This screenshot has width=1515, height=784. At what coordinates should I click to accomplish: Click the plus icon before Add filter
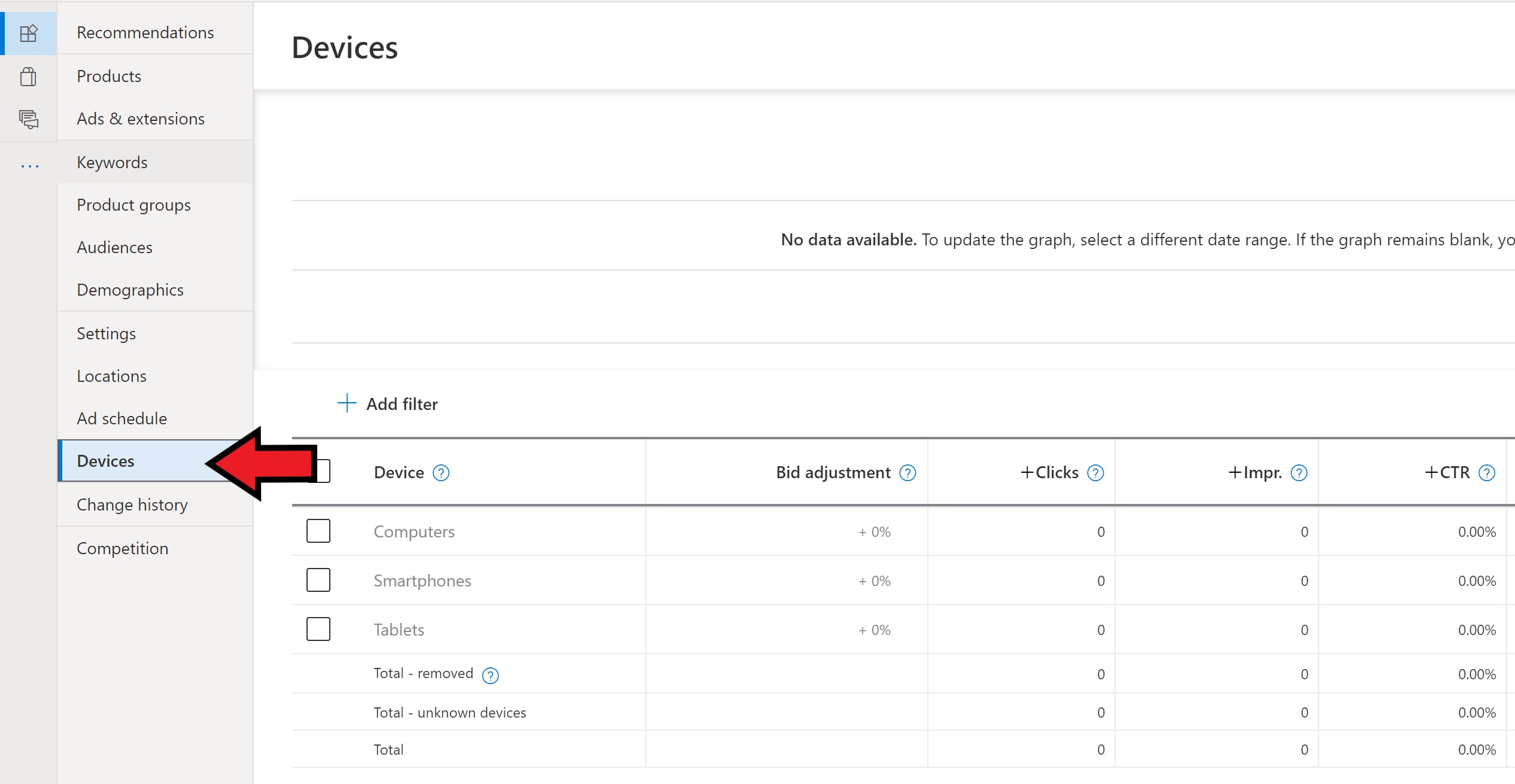pyautogui.click(x=347, y=403)
